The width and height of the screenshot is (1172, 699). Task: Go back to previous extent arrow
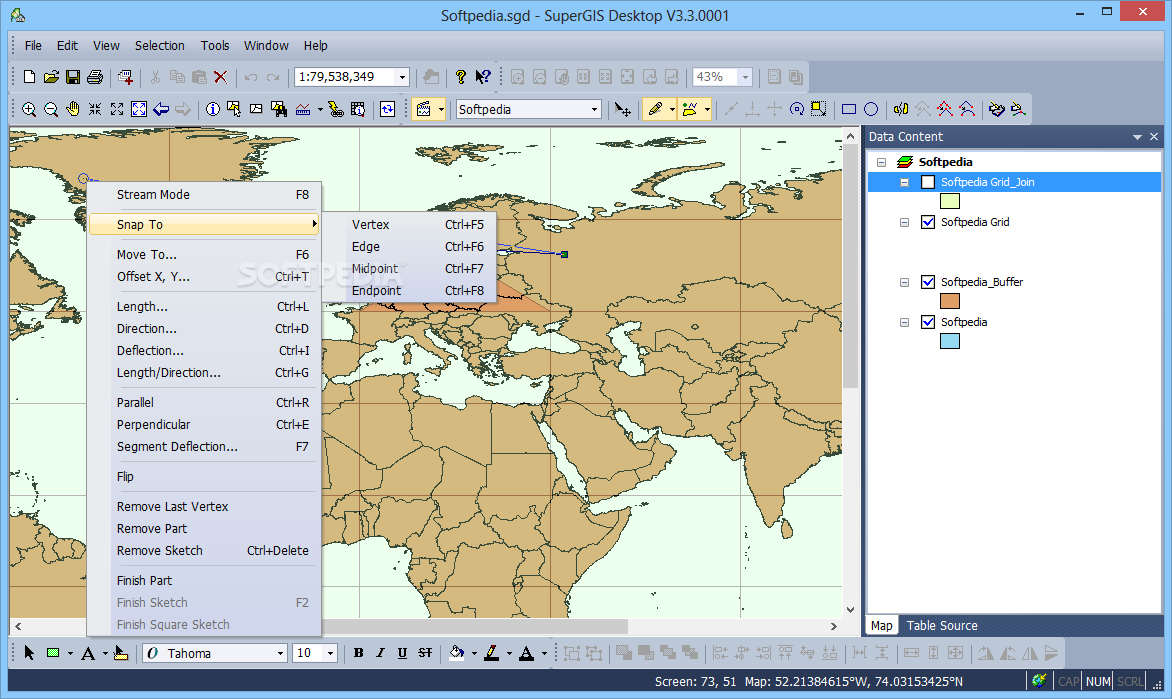pos(161,109)
